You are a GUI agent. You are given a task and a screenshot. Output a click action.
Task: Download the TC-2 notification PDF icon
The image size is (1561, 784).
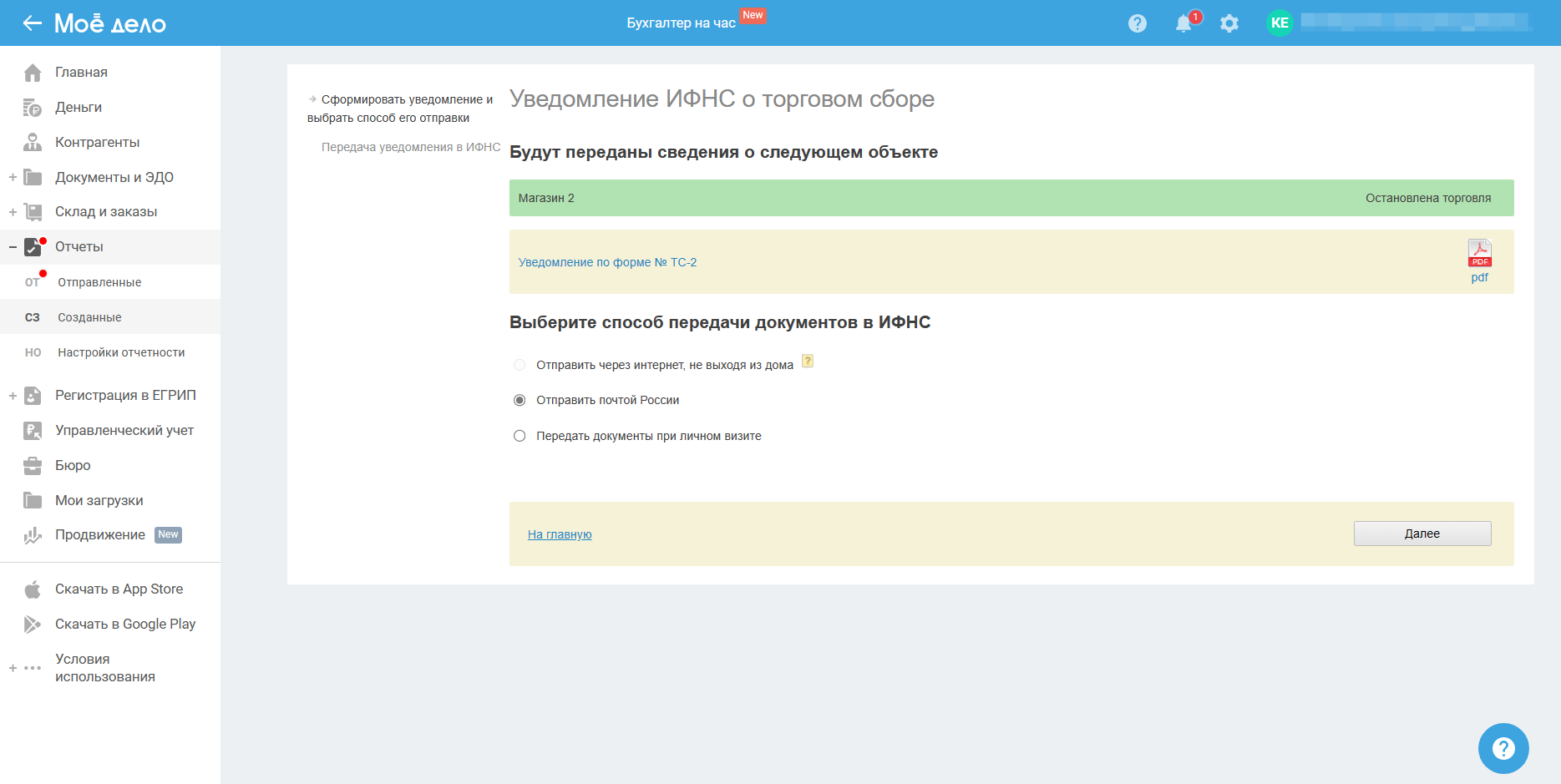pos(1479,253)
